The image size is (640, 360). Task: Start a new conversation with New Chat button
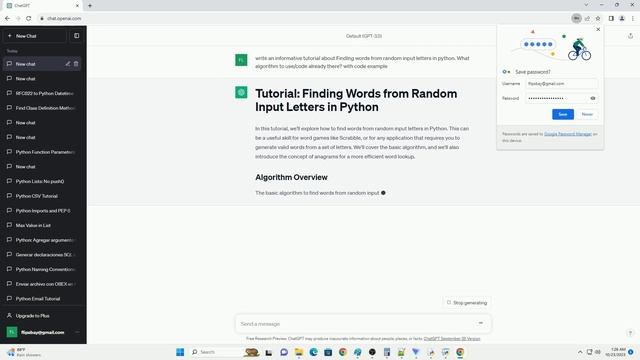tap(35, 36)
